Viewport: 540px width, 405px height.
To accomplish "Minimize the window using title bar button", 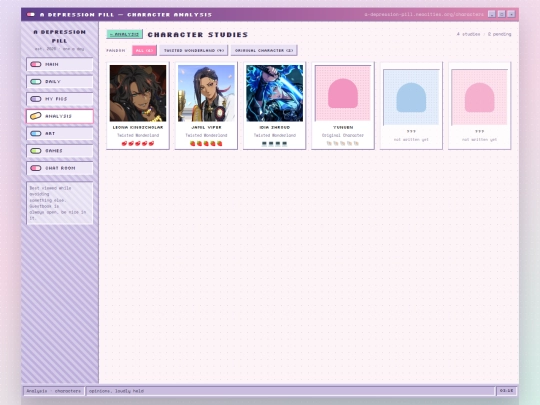I will pyautogui.click(x=491, y=14).
